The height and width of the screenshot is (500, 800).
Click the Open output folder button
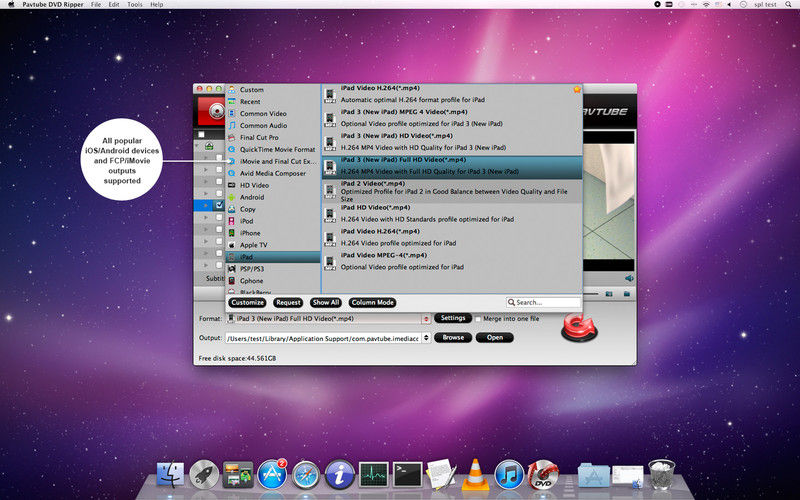495,337
